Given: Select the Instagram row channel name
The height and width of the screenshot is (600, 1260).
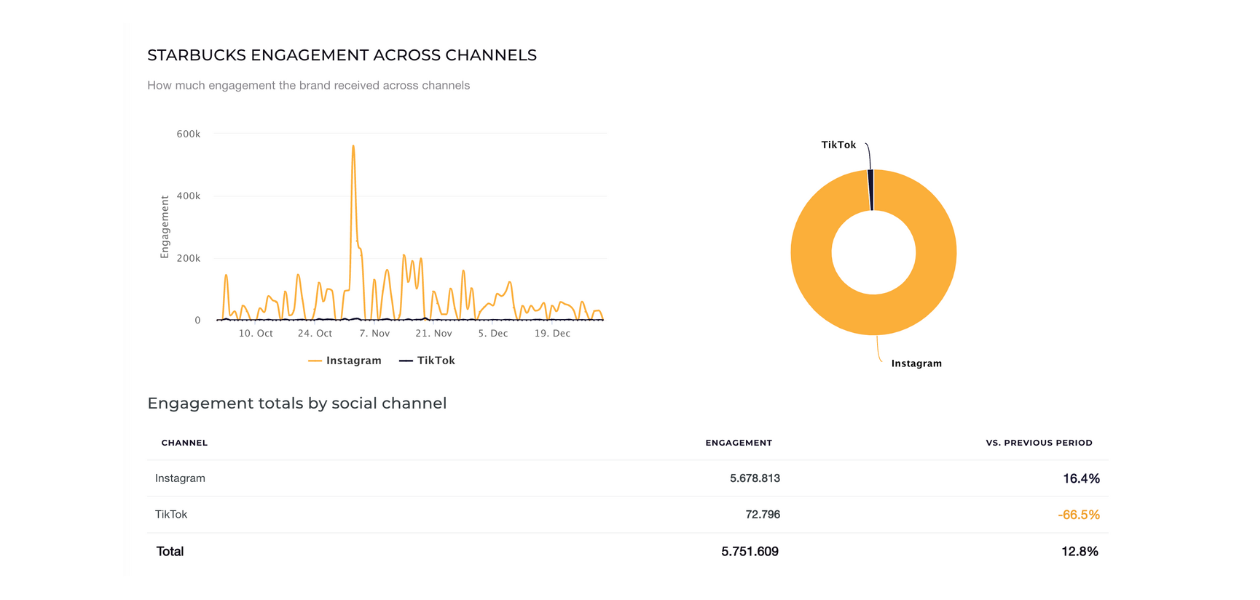Looking at the screenshot, I should (180, 478).
